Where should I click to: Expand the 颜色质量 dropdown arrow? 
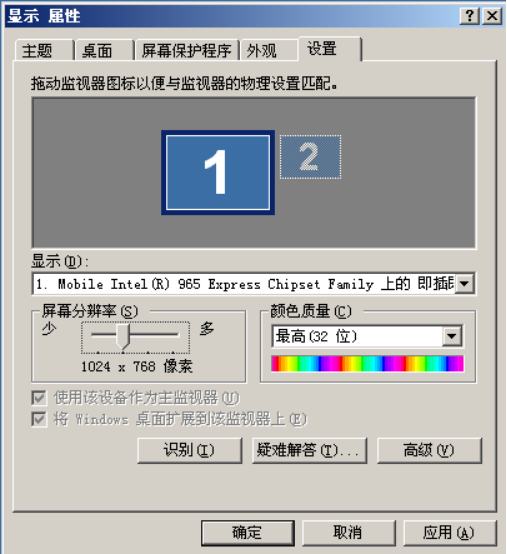click(452, 336)
